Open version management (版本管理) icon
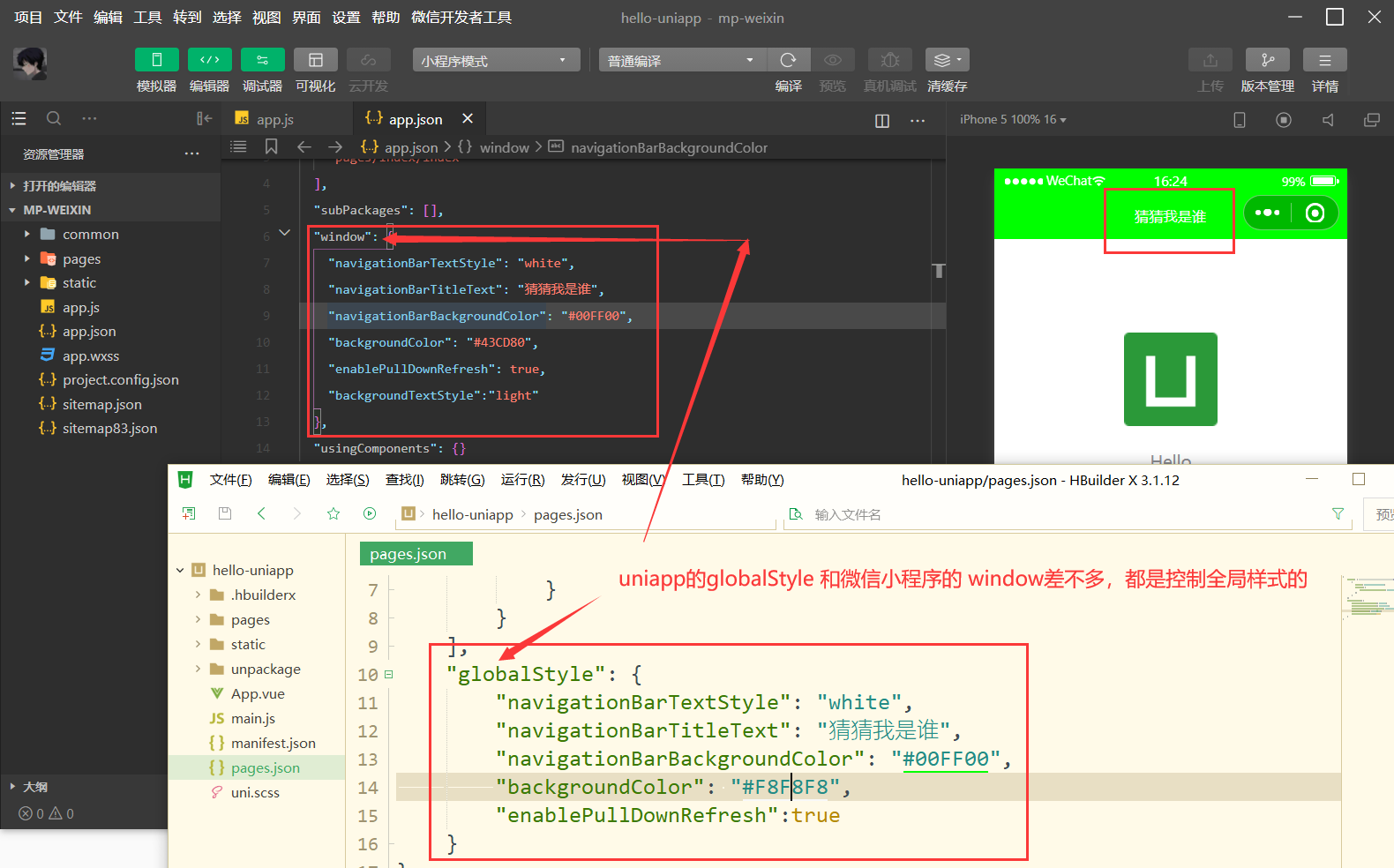The height and width of the screenshot is (868, 1394). point(1268,59)
